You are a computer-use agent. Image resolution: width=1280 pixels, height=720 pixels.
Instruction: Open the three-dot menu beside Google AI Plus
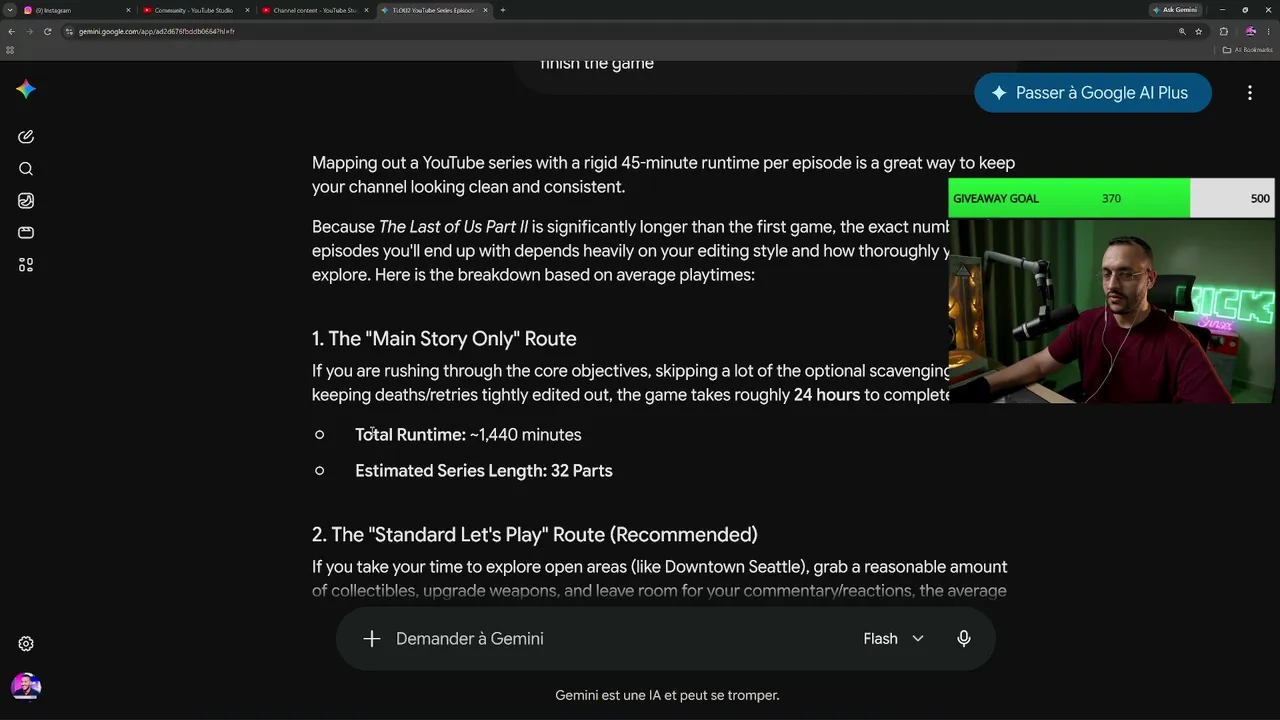point(1249,93)
